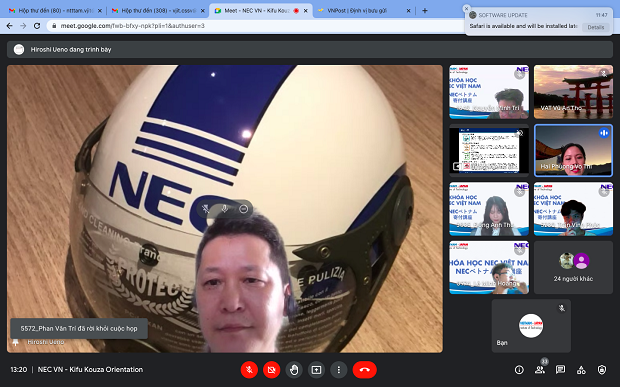Select Đặng Anh Thư video tile
Screen dimensions: 620x387
[489, 209]
